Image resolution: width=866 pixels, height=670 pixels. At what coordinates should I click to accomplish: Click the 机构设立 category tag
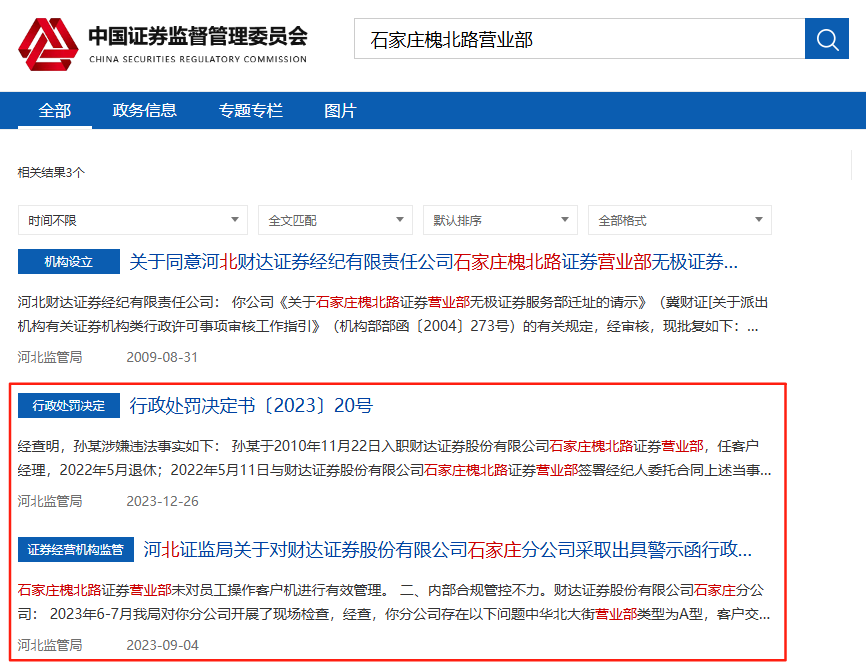click(68, 261)
